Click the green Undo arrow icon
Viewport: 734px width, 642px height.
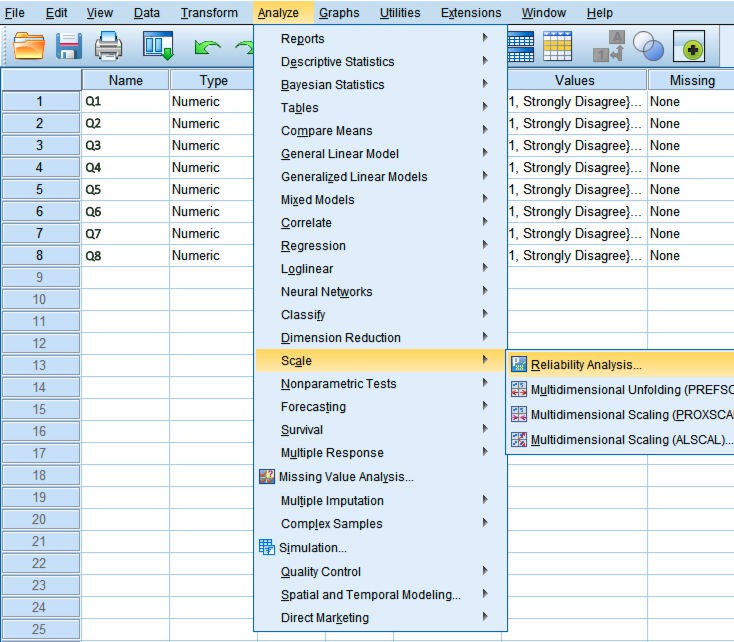[x=207, y=47]
